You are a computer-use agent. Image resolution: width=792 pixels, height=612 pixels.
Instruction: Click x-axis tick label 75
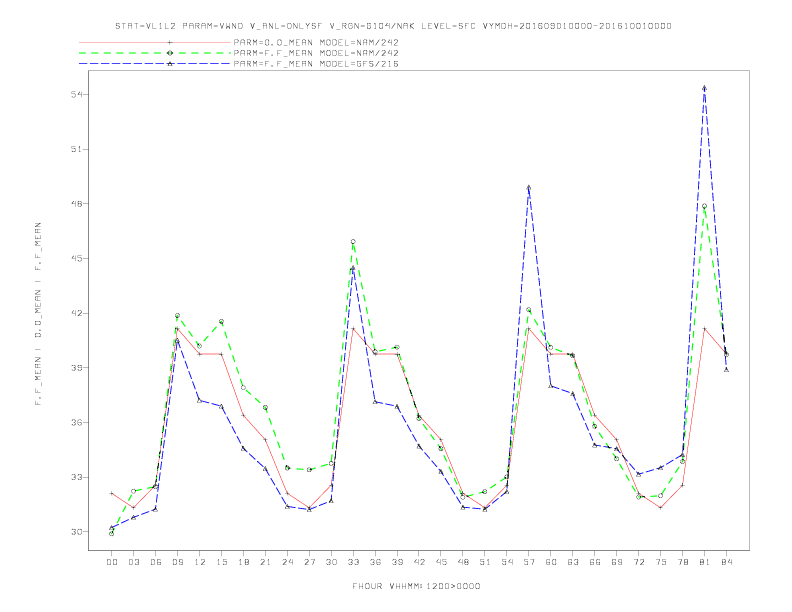coord(661,562)
